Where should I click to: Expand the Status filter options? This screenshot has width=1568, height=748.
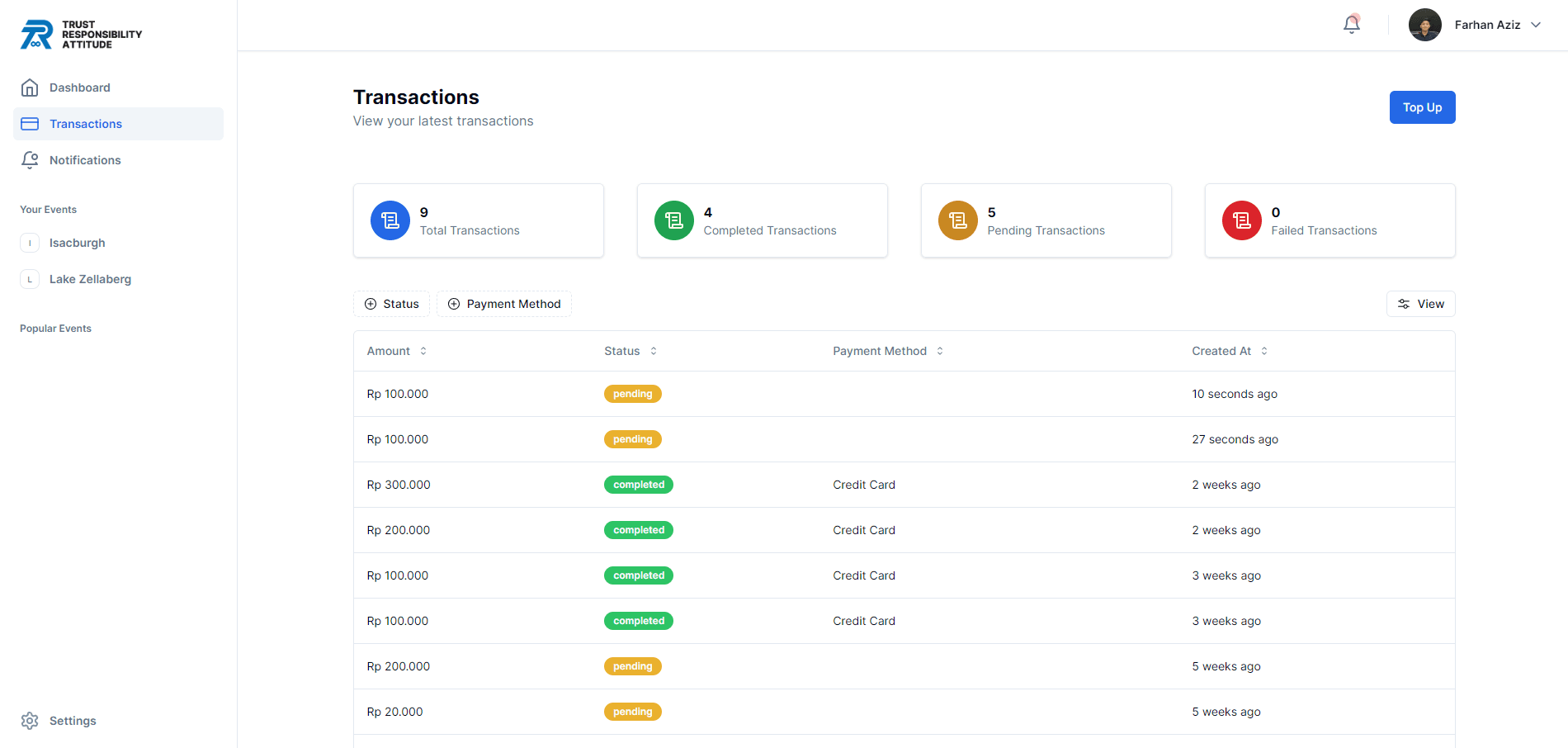click(x=391, y=304)
